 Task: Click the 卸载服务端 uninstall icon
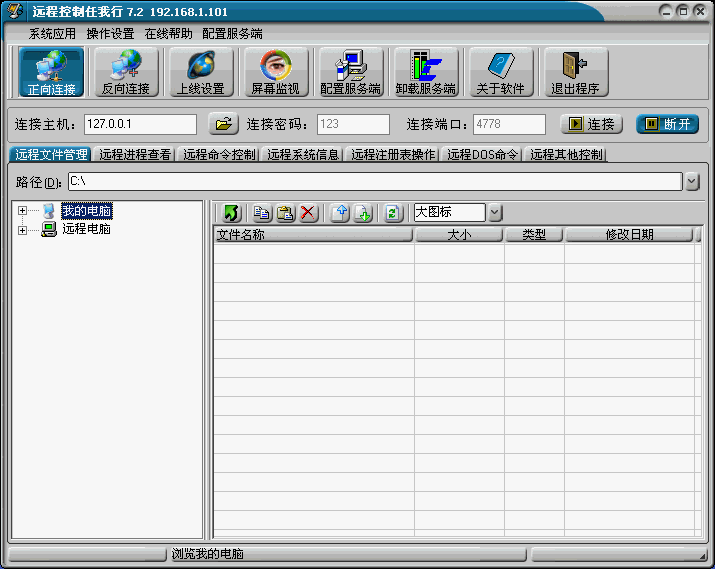[426, 72]
